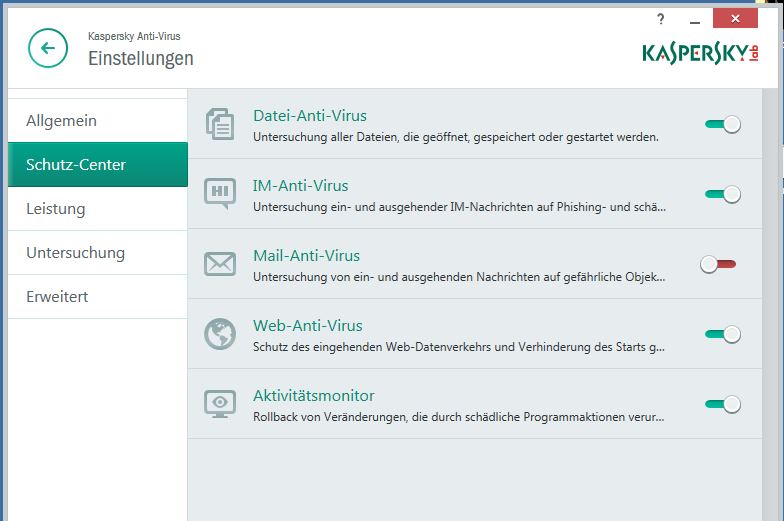Viewport: 784px width, 521px height.
Task: Click the Web-Anti-Virus globe icon
Action: tap(219, 334)
